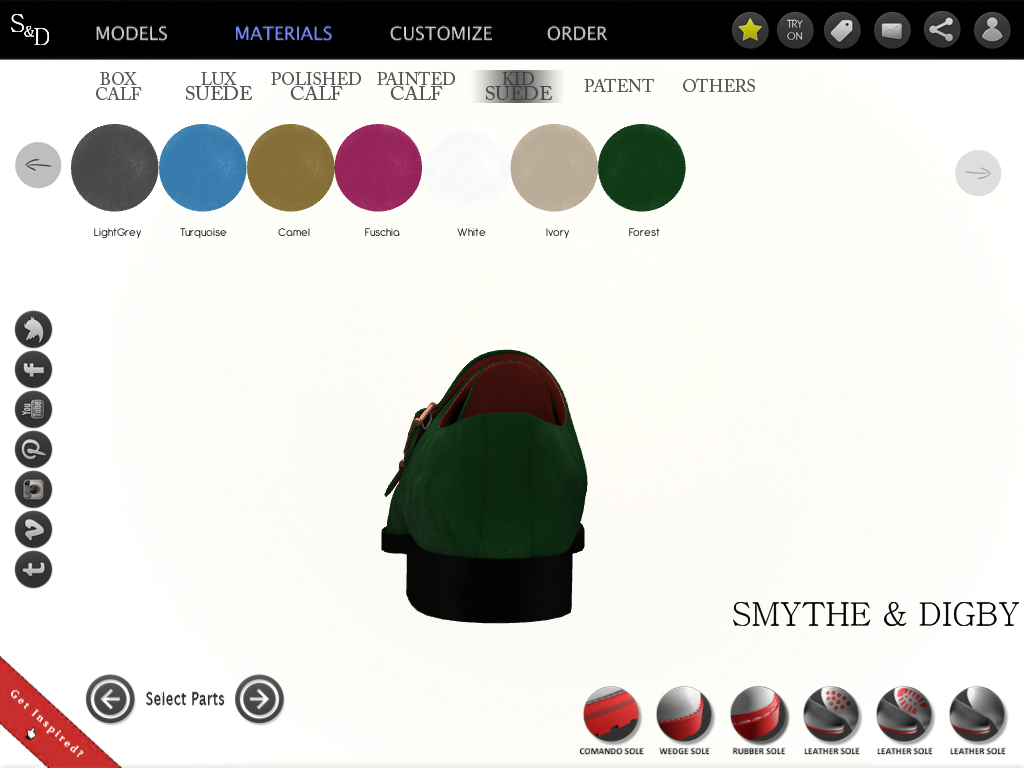Image resolution: width=1024 pixels, height=768 pixels.
Task: Select the KID SUEDE material tab
Action: (x=519, y=86)
